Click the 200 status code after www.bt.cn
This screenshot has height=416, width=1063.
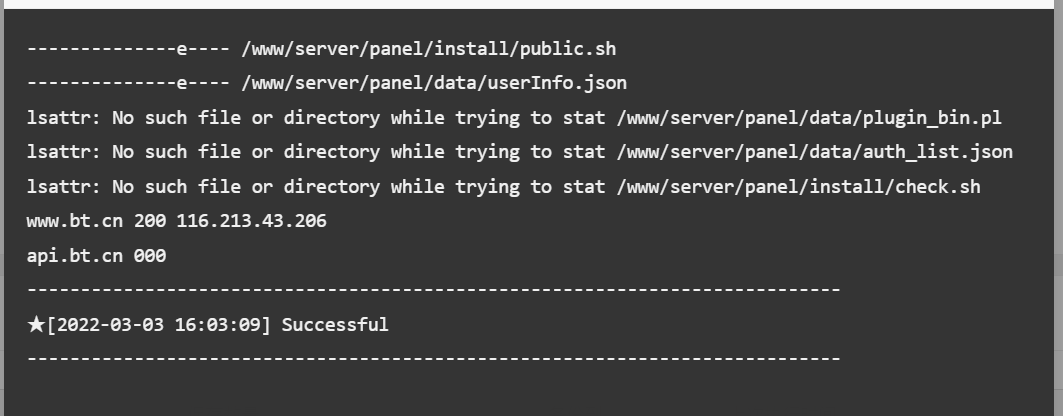coord(150,221)
